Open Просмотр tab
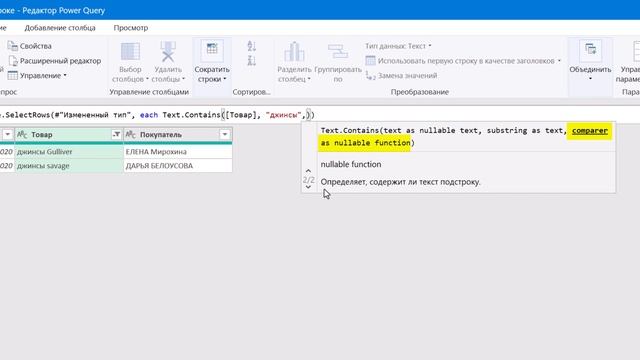 point(131,28)
